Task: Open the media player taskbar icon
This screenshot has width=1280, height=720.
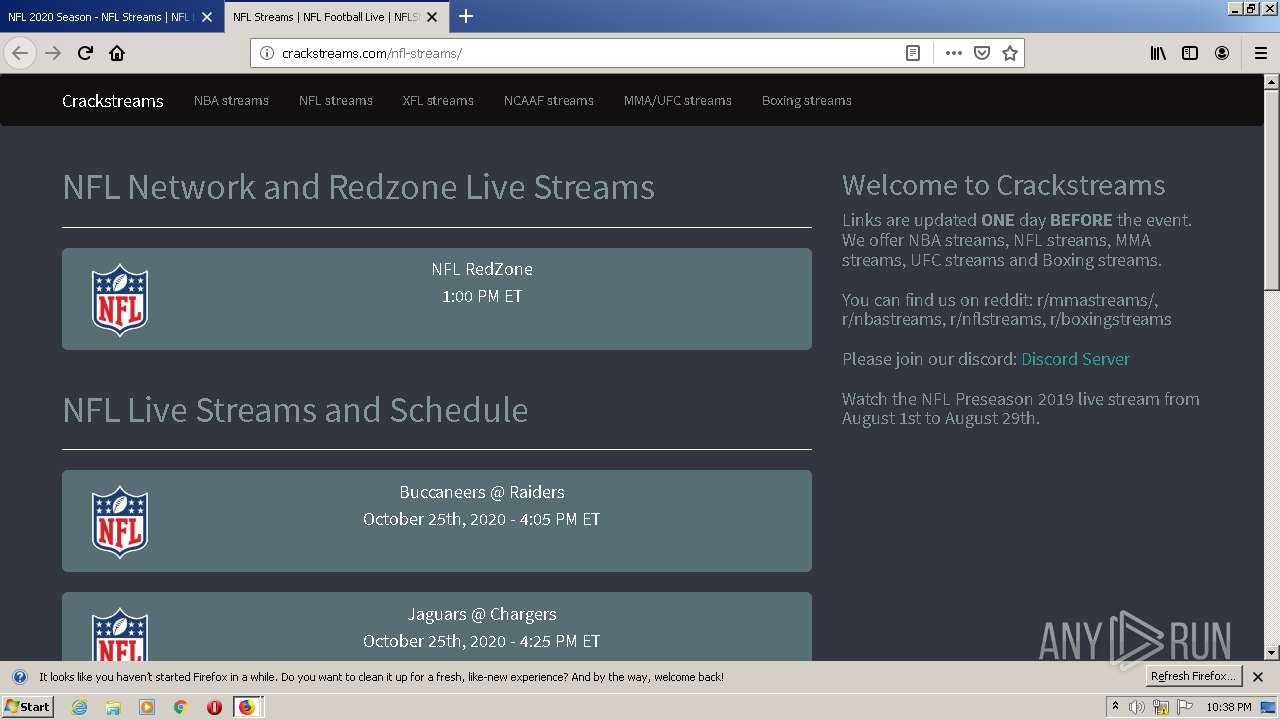Action: (x=147, y=707)
